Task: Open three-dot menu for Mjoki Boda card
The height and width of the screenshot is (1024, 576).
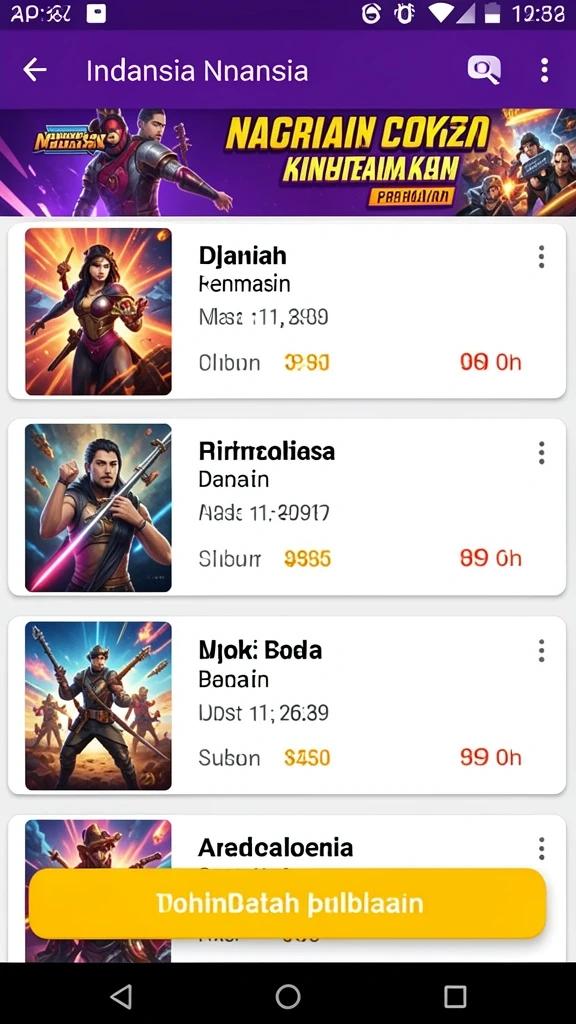Action: [x=541, y=650]
